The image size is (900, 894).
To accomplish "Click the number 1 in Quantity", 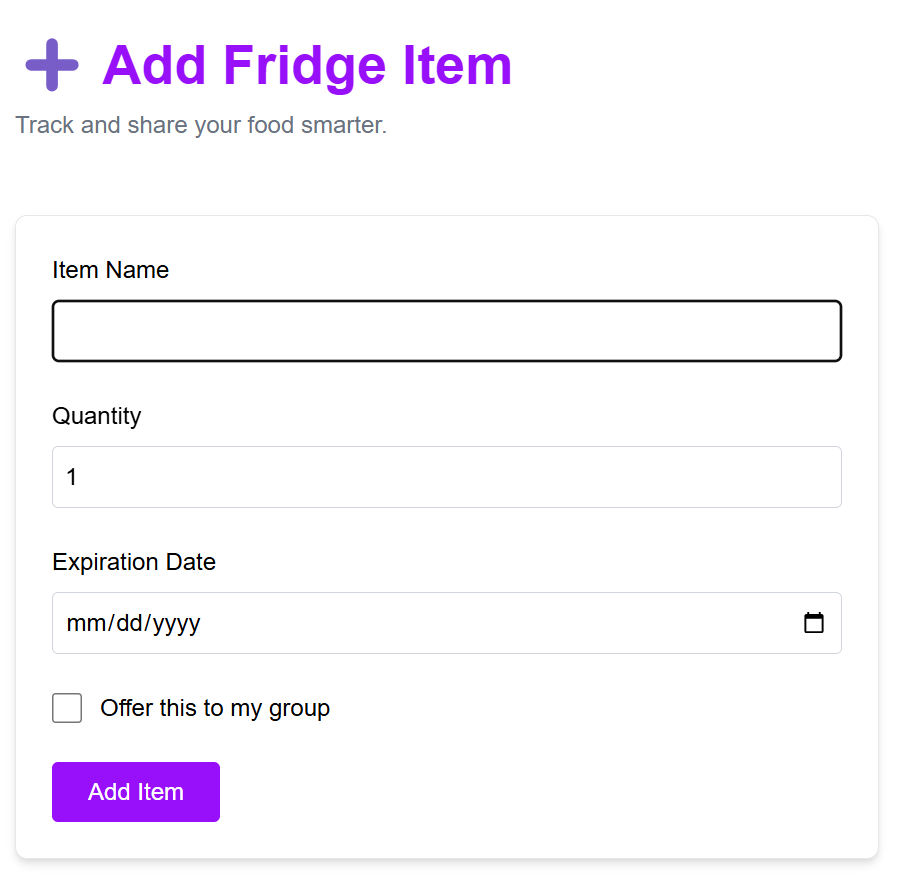I will [x=72, y=478].
